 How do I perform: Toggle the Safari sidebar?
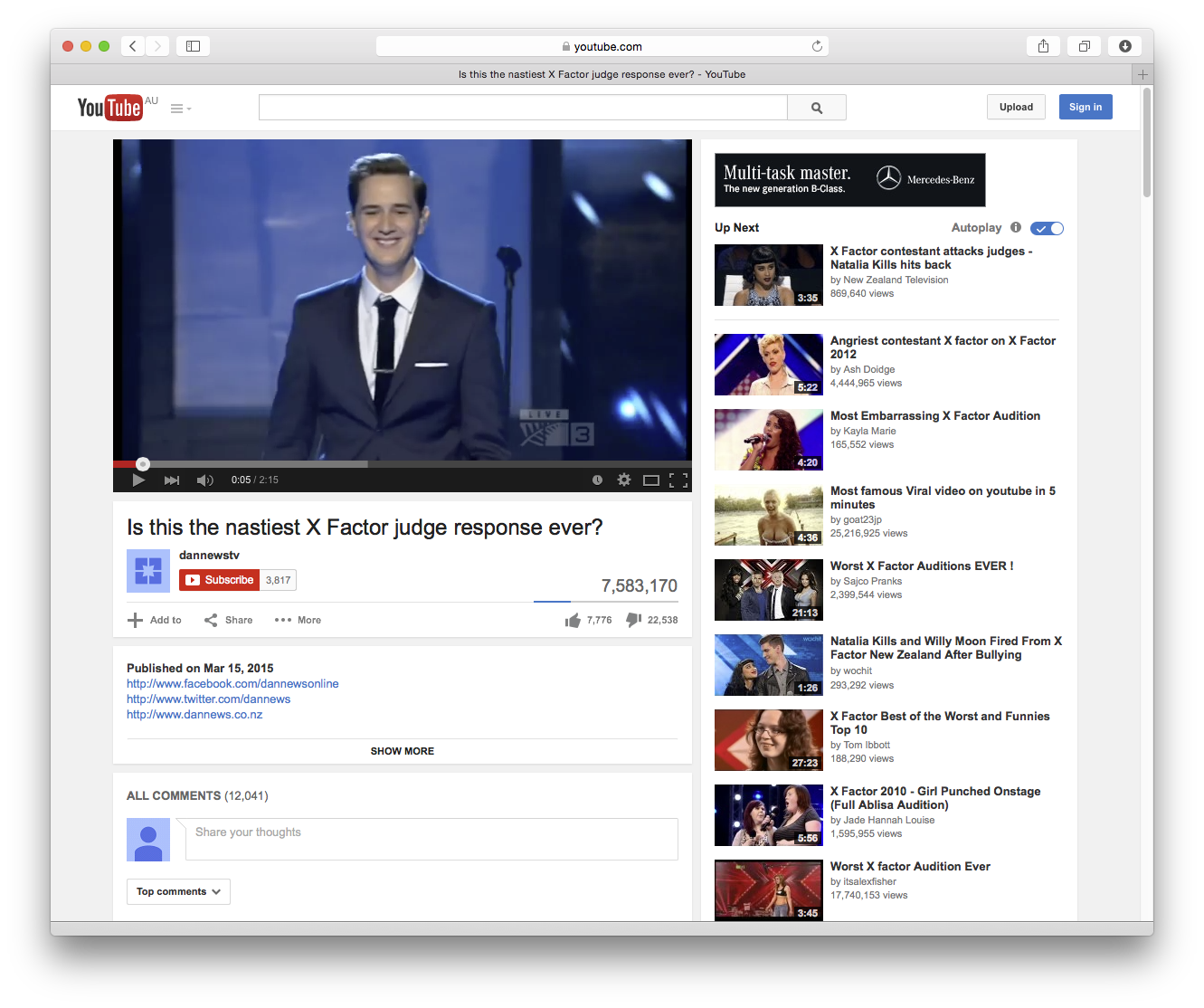coord(193,46)
